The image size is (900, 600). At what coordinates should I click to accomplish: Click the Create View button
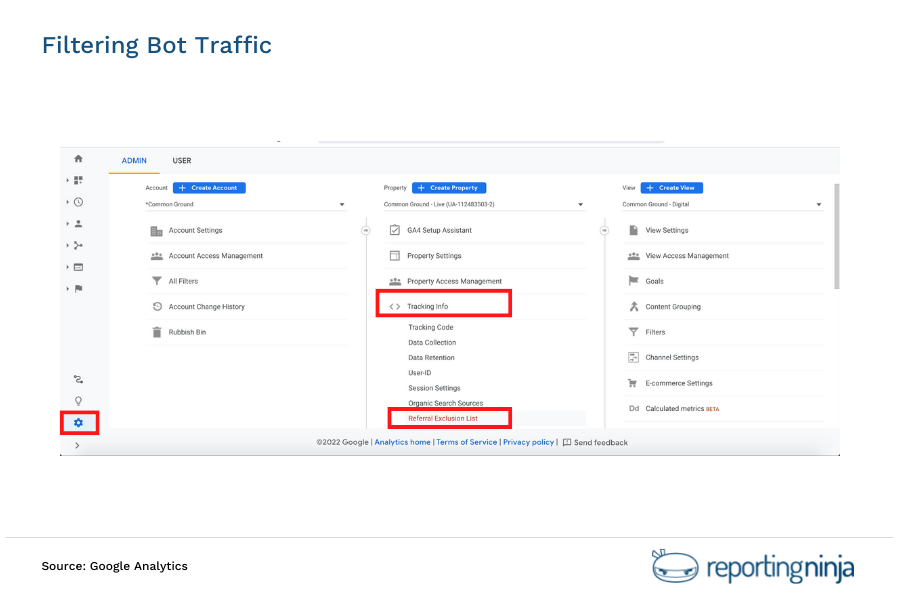click(x=672, y=188)
